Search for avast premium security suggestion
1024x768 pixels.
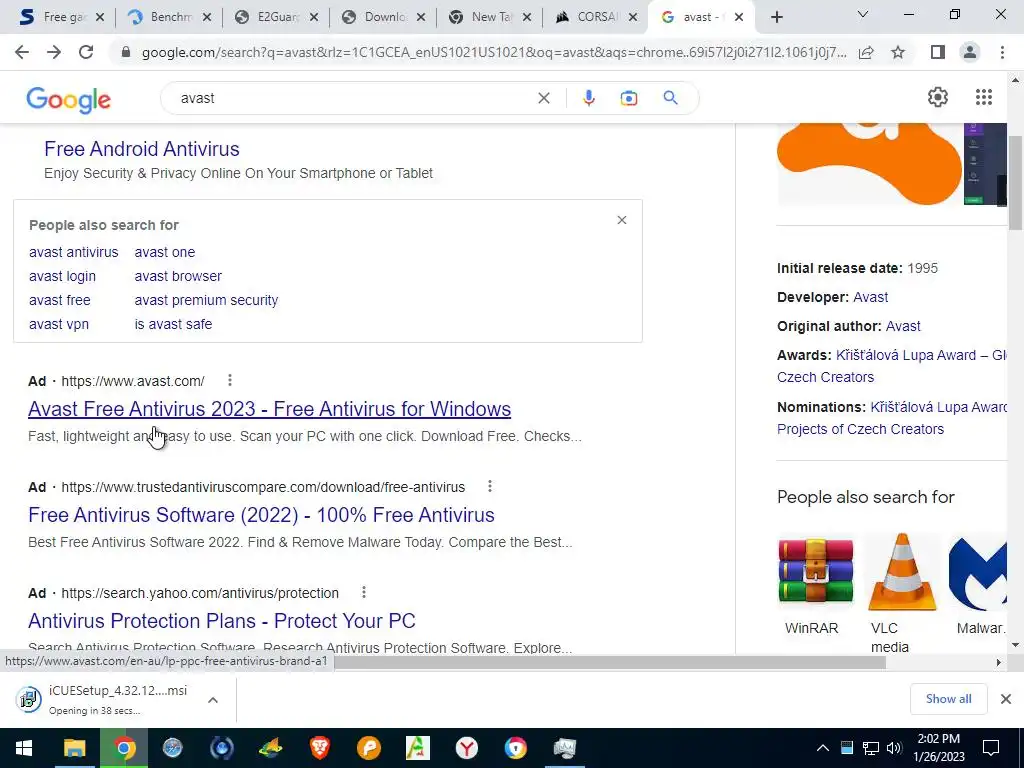click(206, 300)
